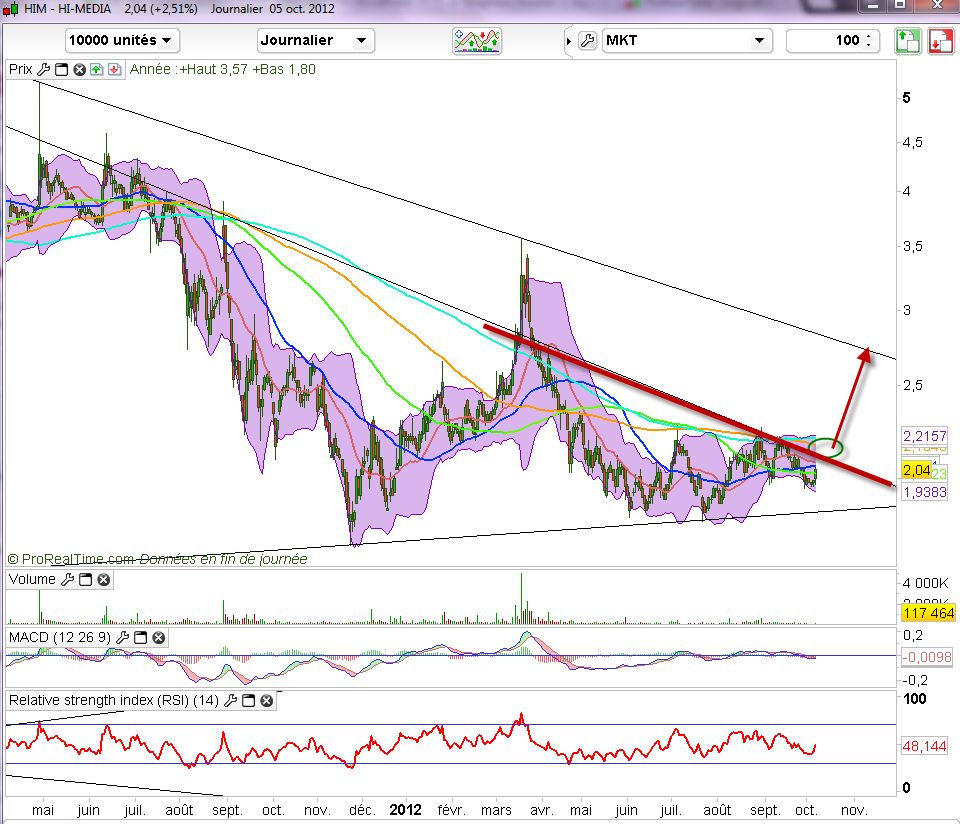Click the red sell order icon
The image size is (960, 824).
940,41
